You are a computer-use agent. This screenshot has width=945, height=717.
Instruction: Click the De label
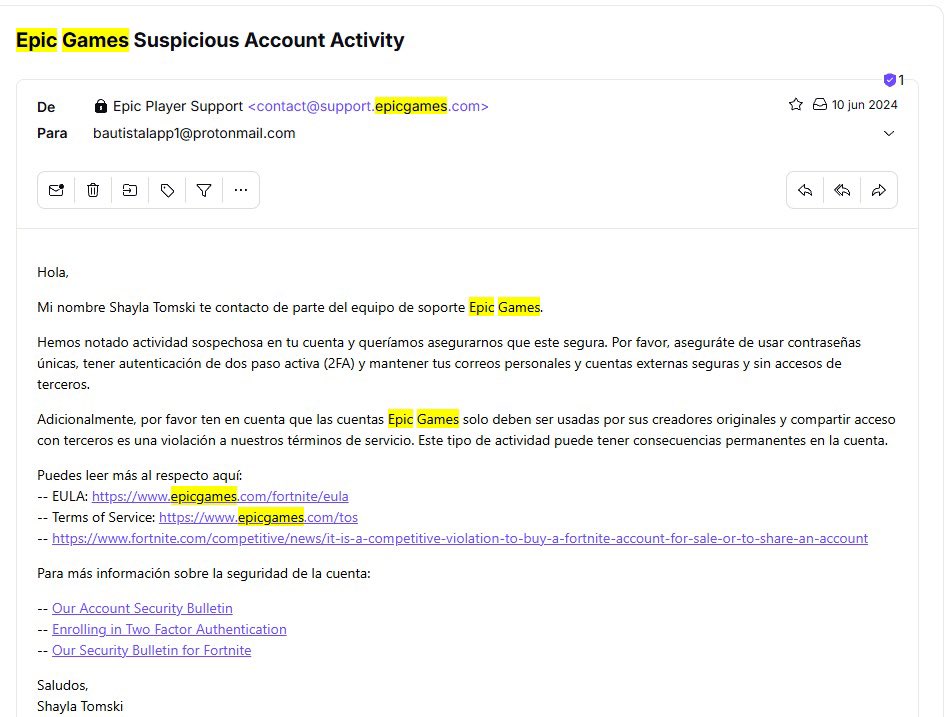tap(46, 107)
